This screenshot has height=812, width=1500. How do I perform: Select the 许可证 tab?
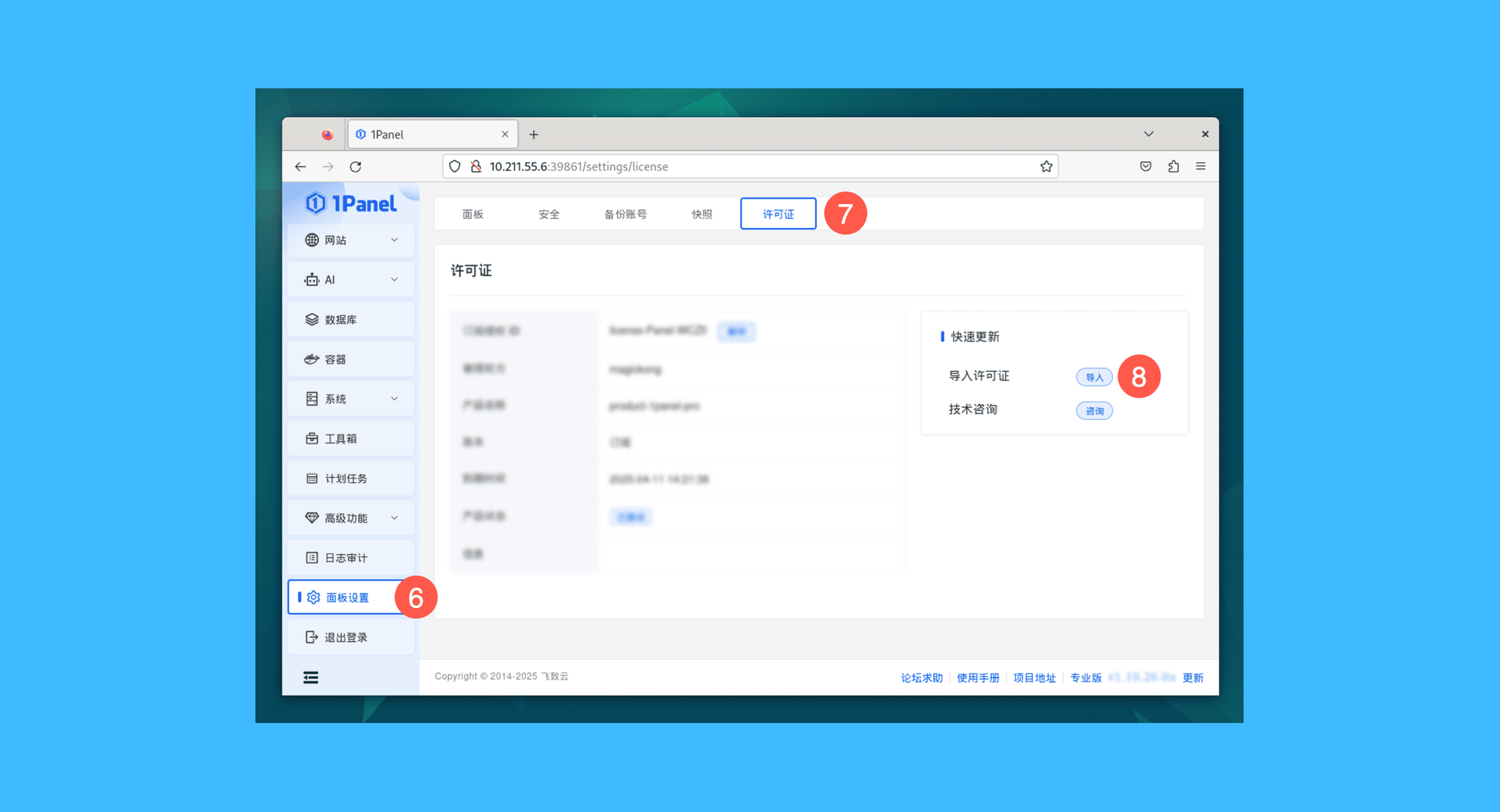778,214
